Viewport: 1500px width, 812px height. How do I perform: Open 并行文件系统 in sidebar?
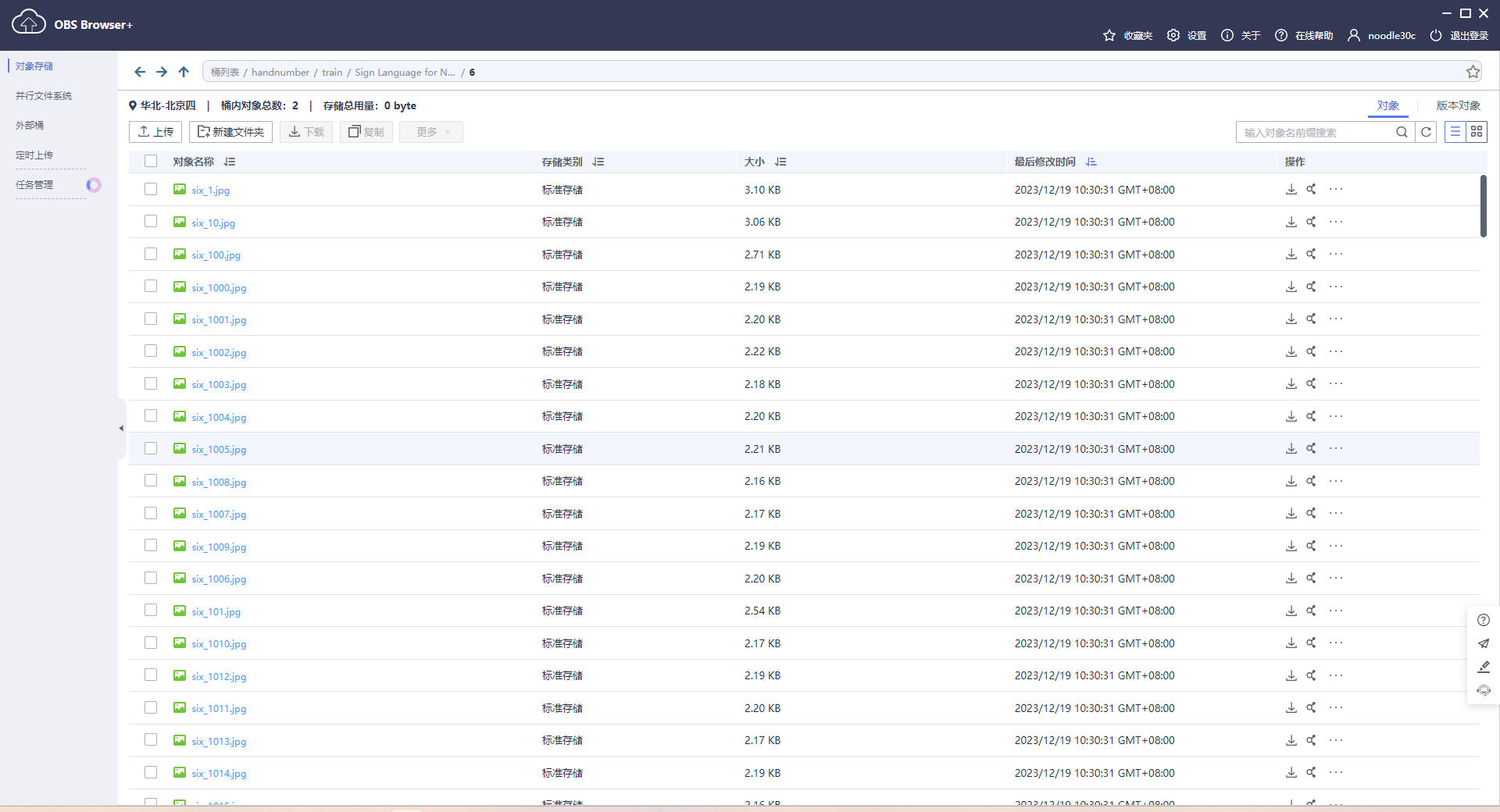(x=44, y=96)
